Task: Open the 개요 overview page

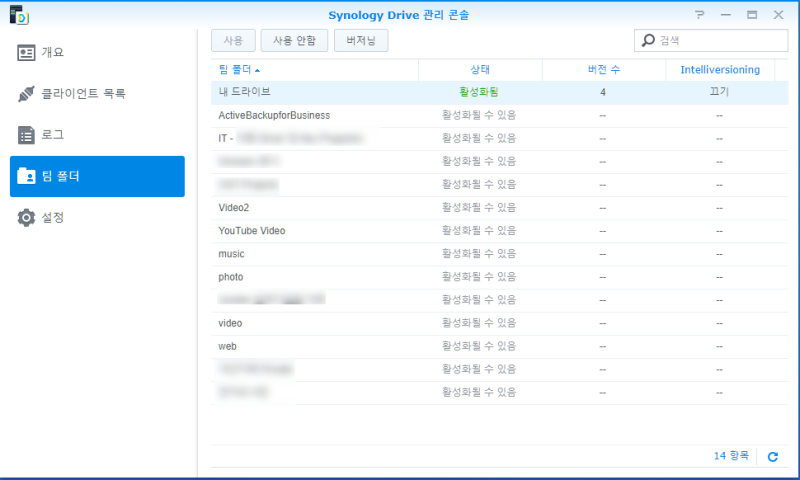Action: click(97, 53)
